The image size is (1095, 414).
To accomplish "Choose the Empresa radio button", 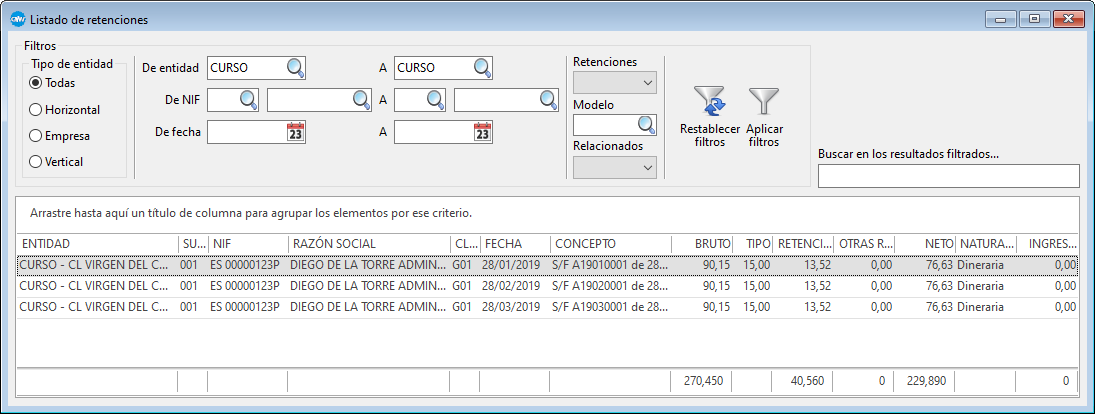I will click(x=37, y=136).
